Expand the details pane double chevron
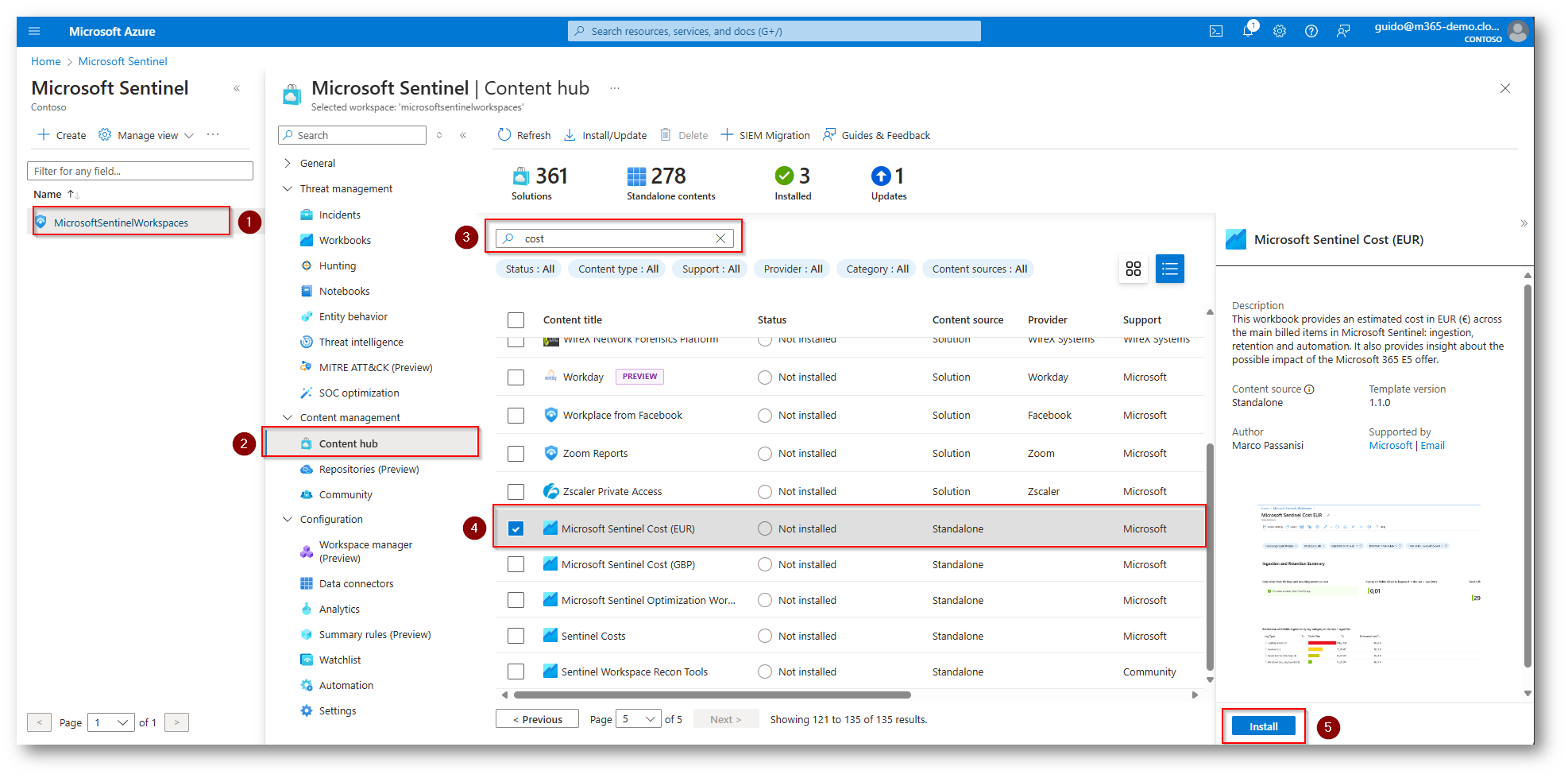Image resolution: width=1568 pixels, height=778 pixels. [1524, 223]
